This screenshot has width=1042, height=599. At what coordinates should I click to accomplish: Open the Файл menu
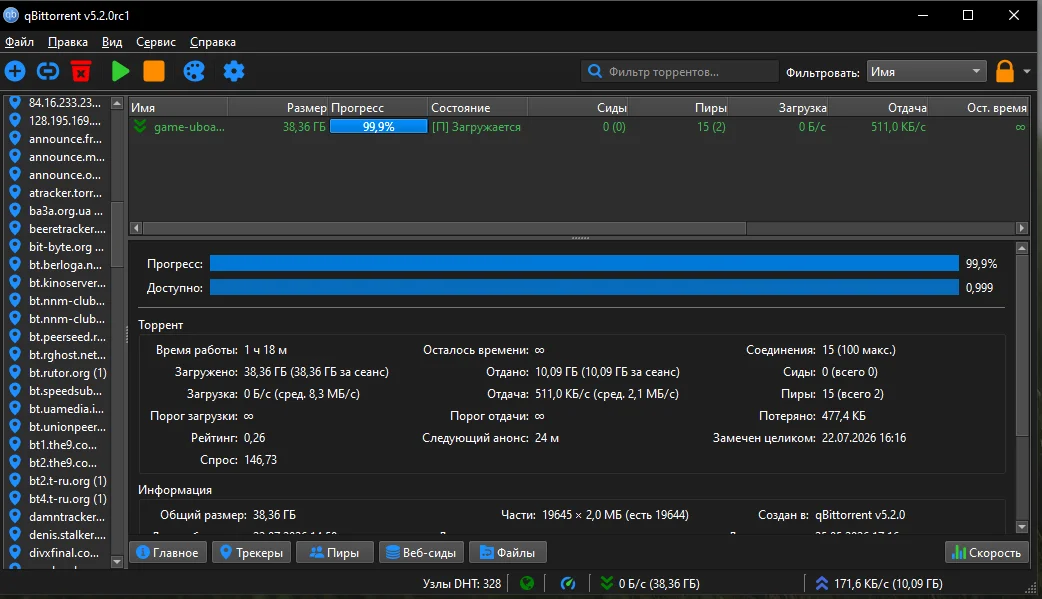tap(19, 42)
